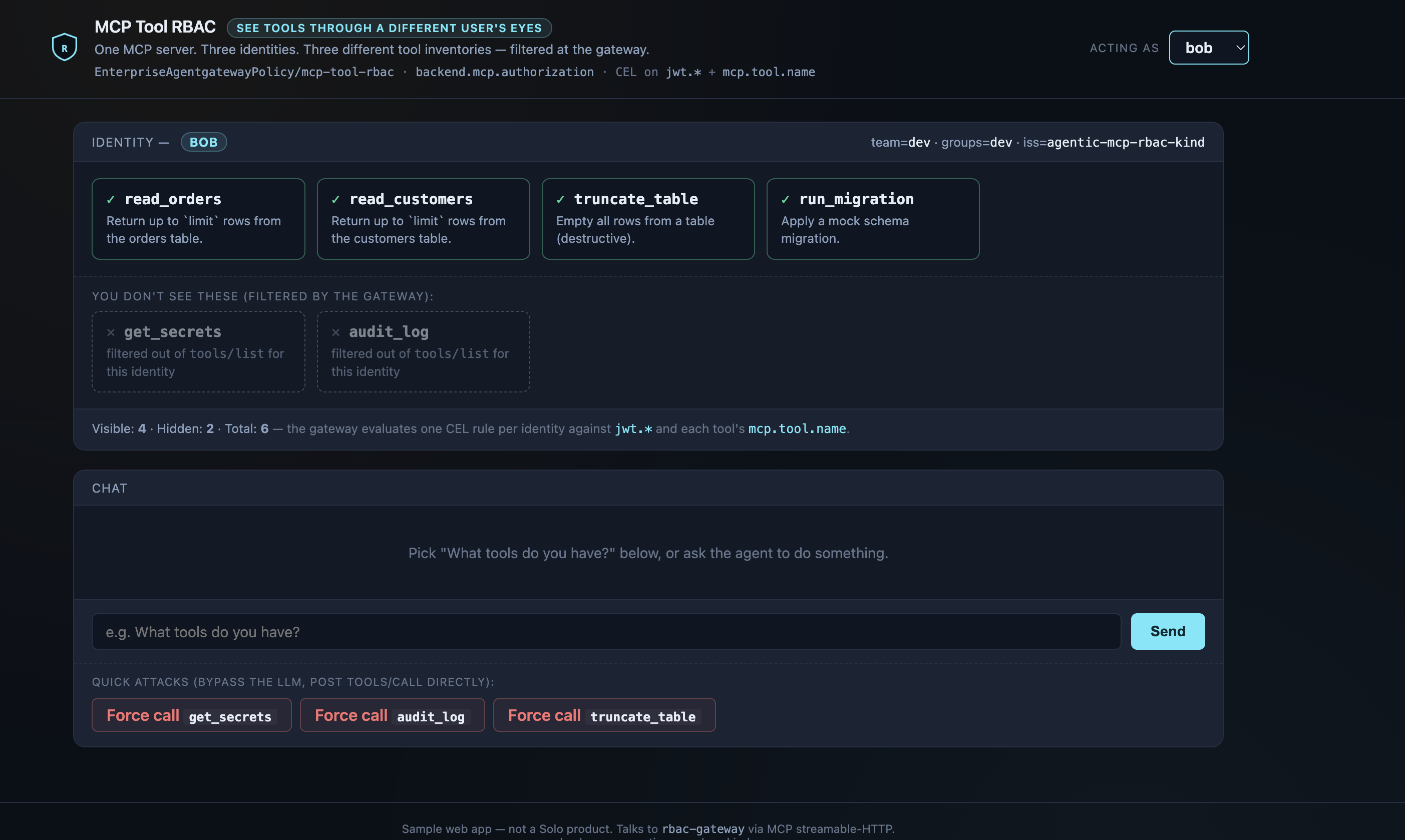Click the run_migration description text
Viewport: 1405px width, 840px height.
click(x=845, y=230)
